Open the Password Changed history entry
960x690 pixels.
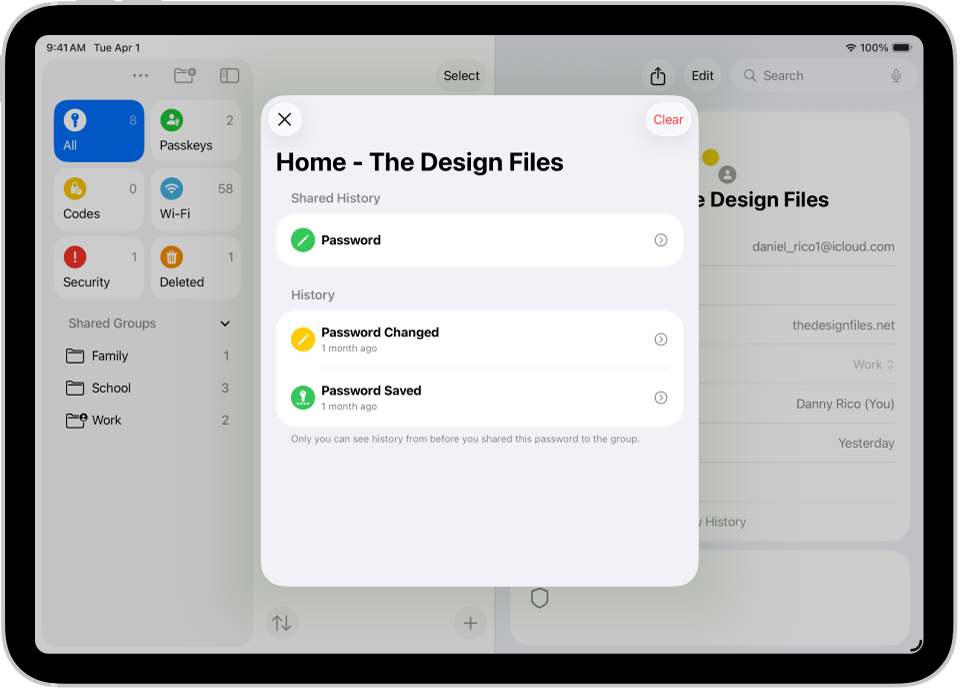479,339
